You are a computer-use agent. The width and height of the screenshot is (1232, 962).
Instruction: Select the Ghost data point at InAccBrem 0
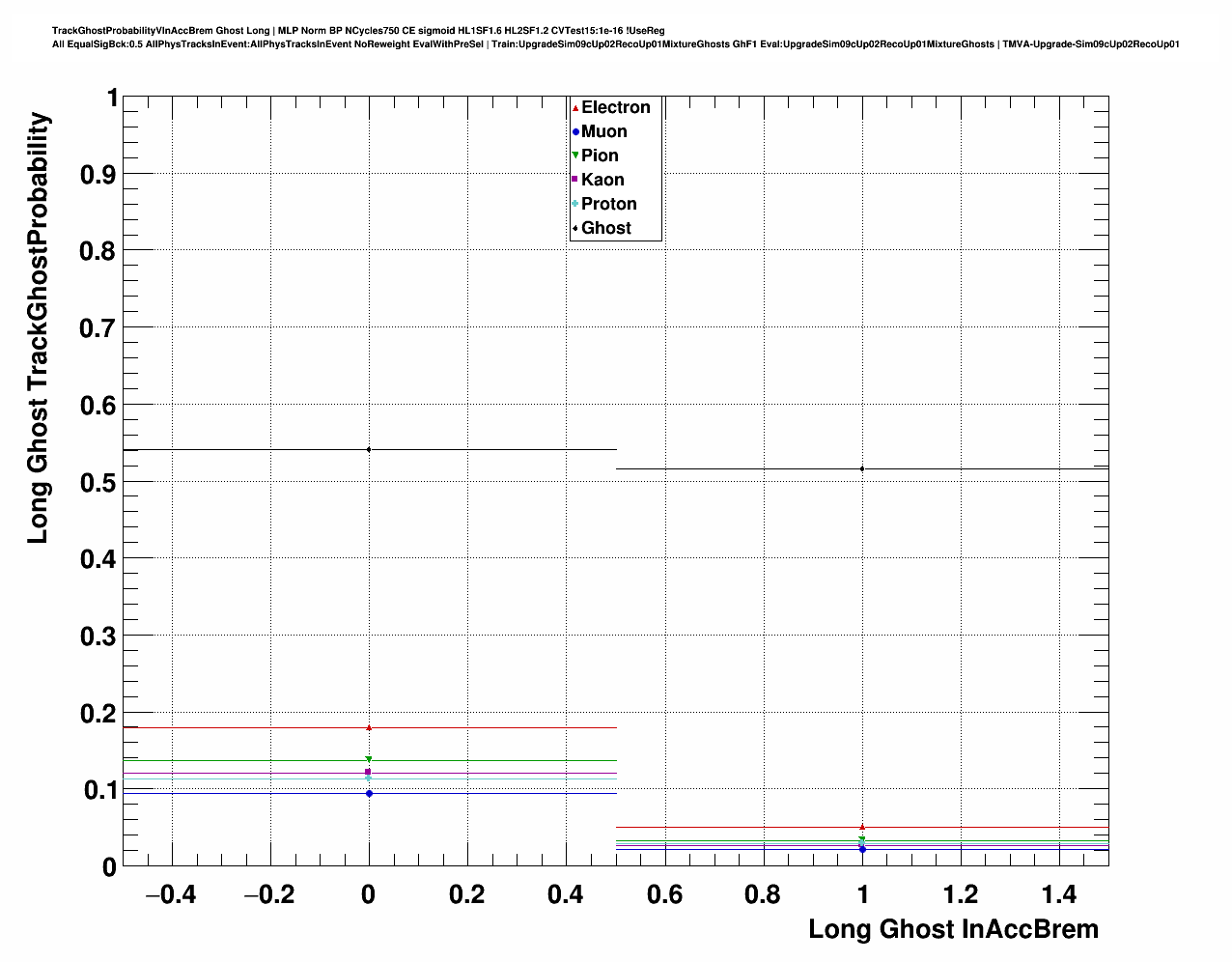coord(369,449)
